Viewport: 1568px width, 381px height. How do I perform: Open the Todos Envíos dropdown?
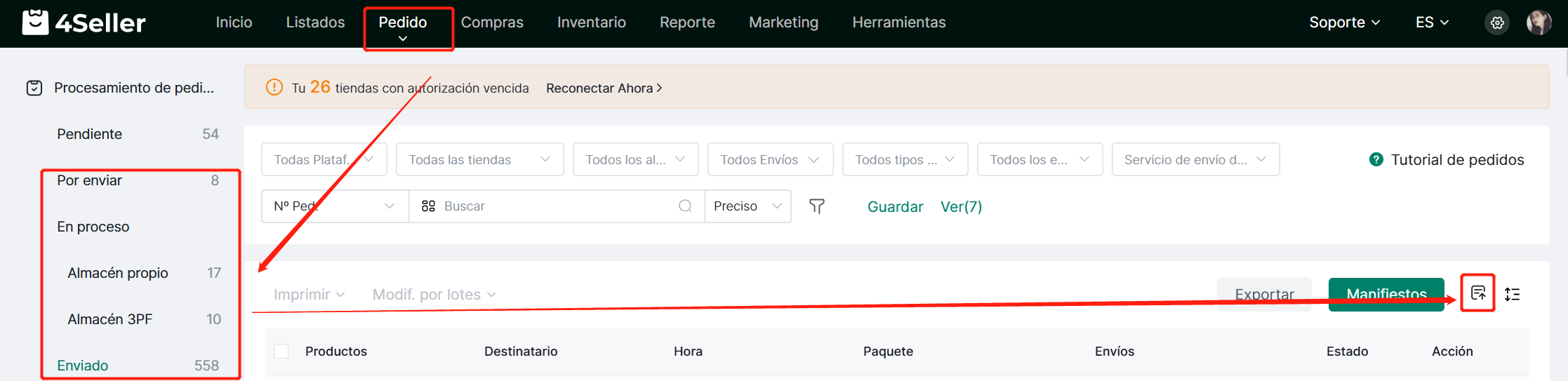click(770, 160)
